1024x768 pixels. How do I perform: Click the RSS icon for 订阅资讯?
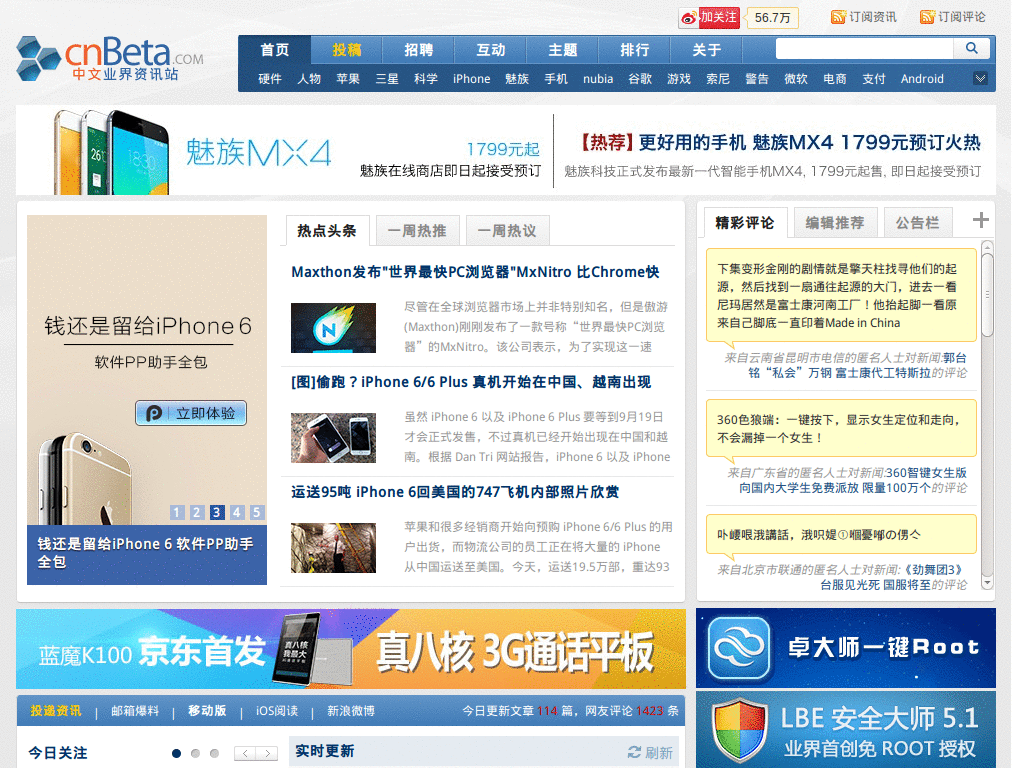pos(838,17)
